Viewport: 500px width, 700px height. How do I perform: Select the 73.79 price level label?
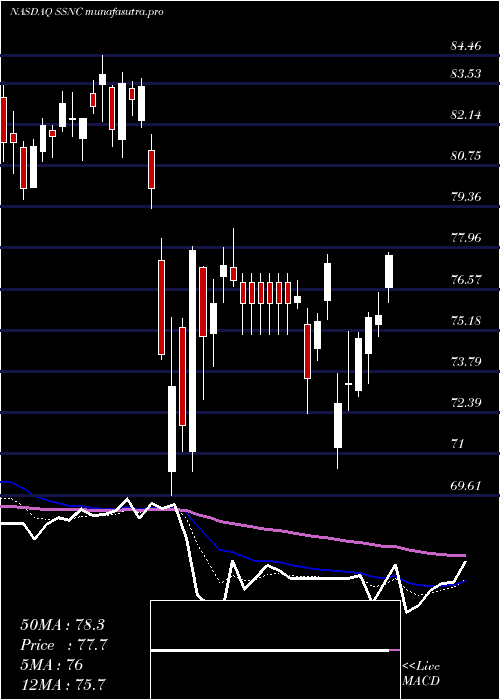[x=466, y=361]
